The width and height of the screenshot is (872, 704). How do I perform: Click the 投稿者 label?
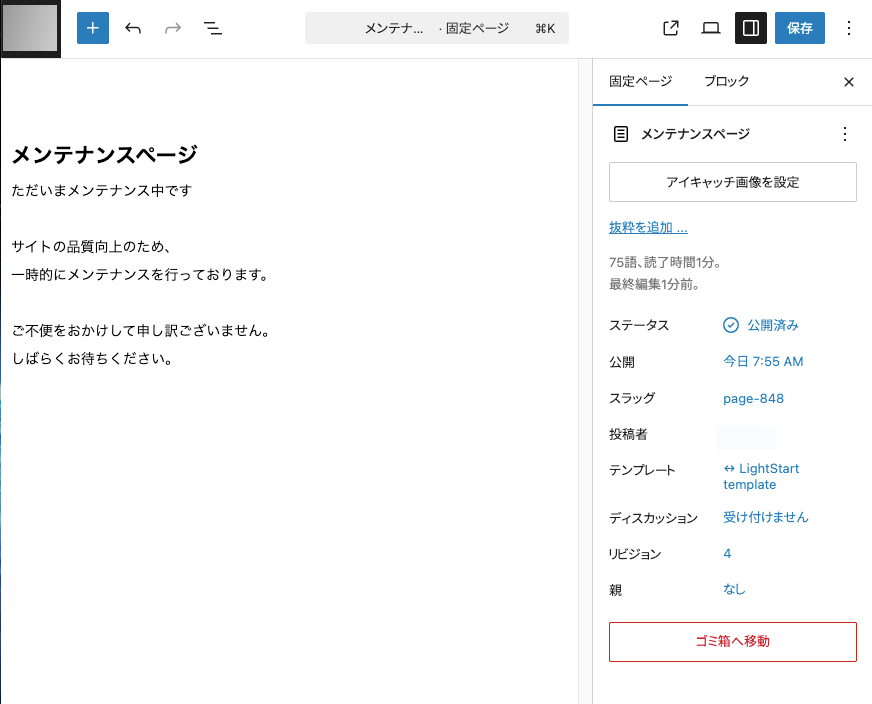coord(628,434)
